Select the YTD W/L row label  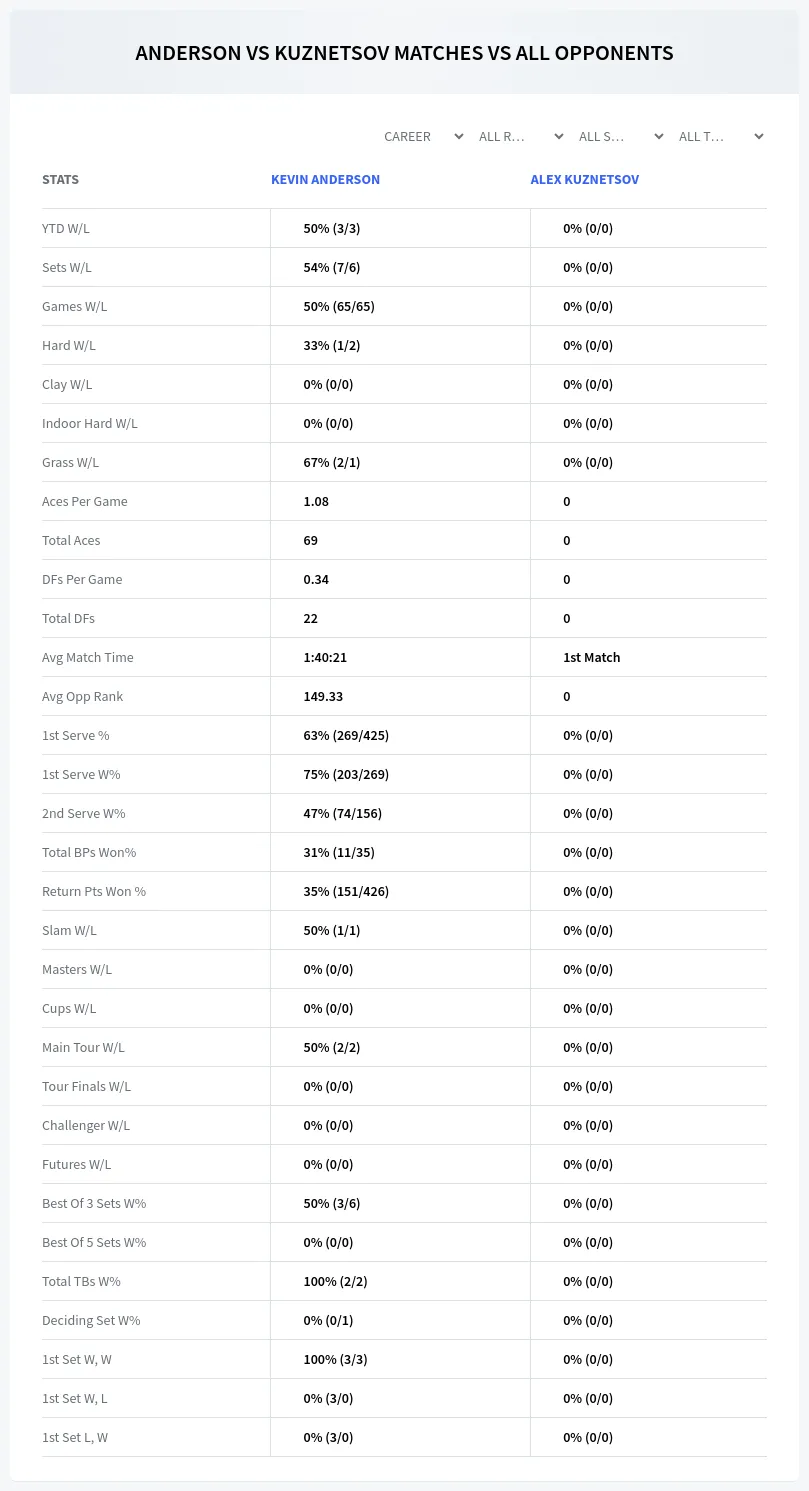pos(66,228)
